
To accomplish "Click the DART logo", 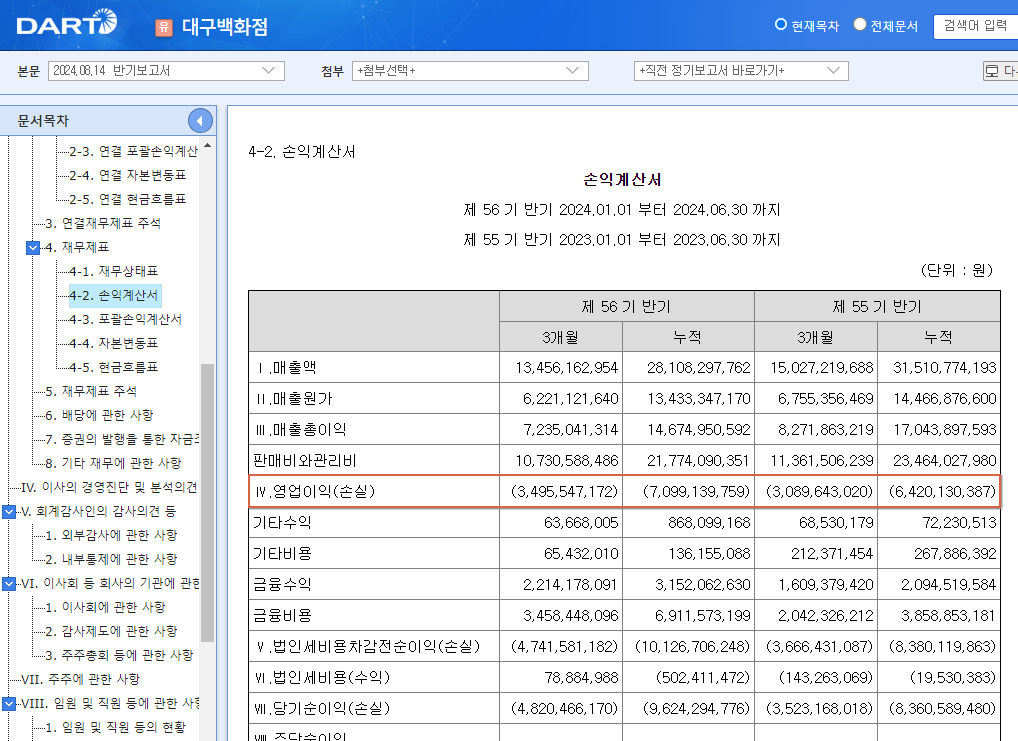I will tap(65, 22).
